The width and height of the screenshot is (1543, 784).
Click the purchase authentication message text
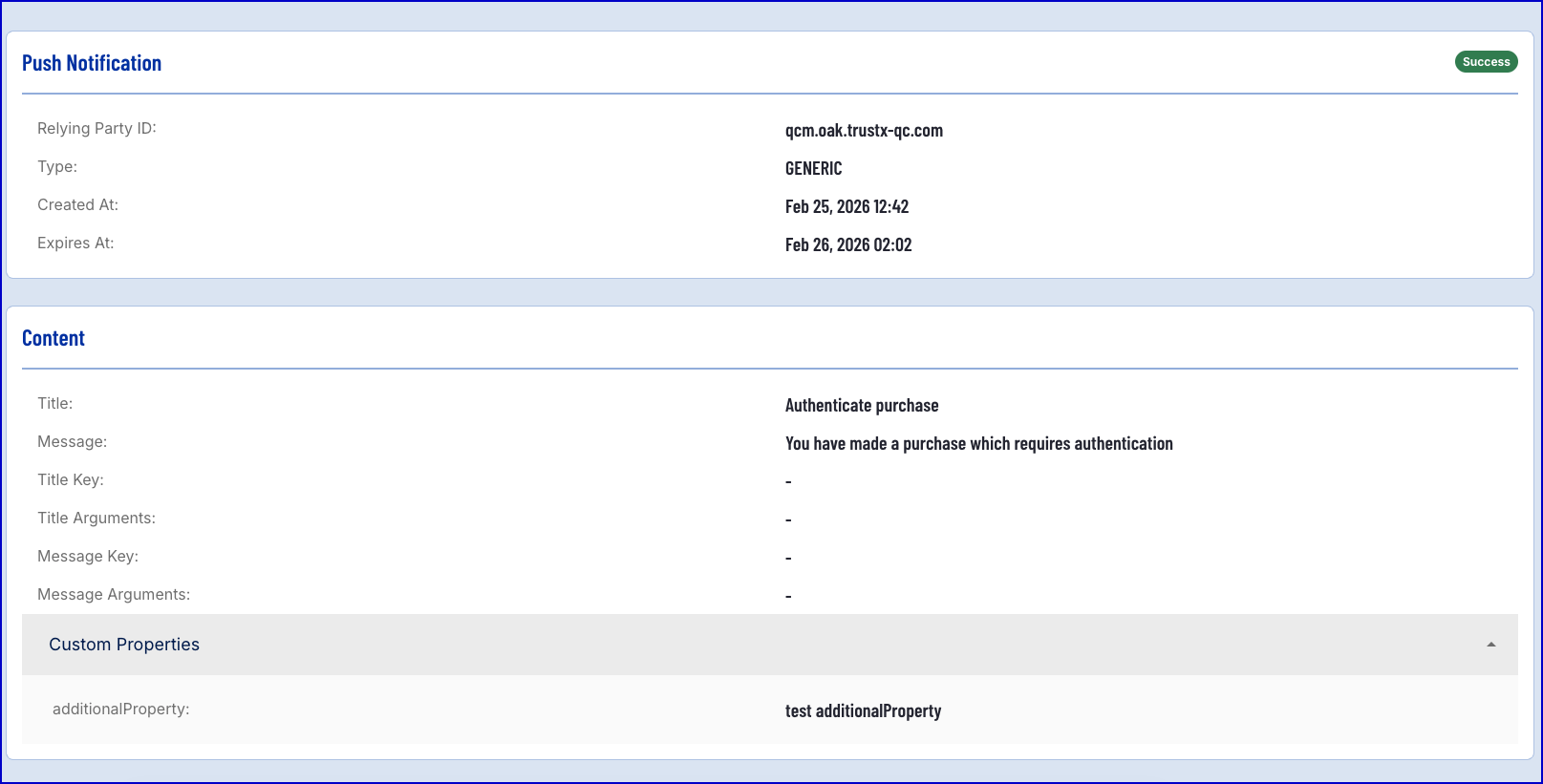tap(978, 444)
